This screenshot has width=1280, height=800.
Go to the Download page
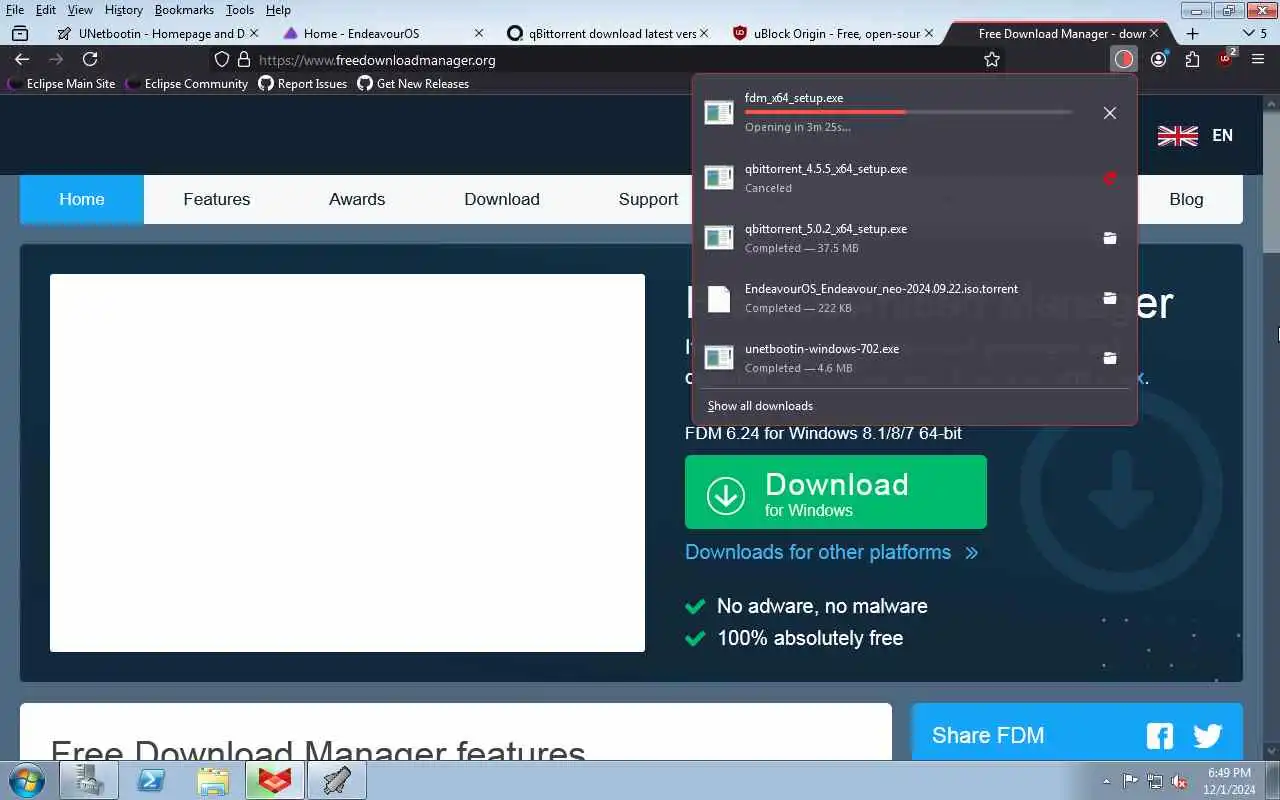pos(502,199)
